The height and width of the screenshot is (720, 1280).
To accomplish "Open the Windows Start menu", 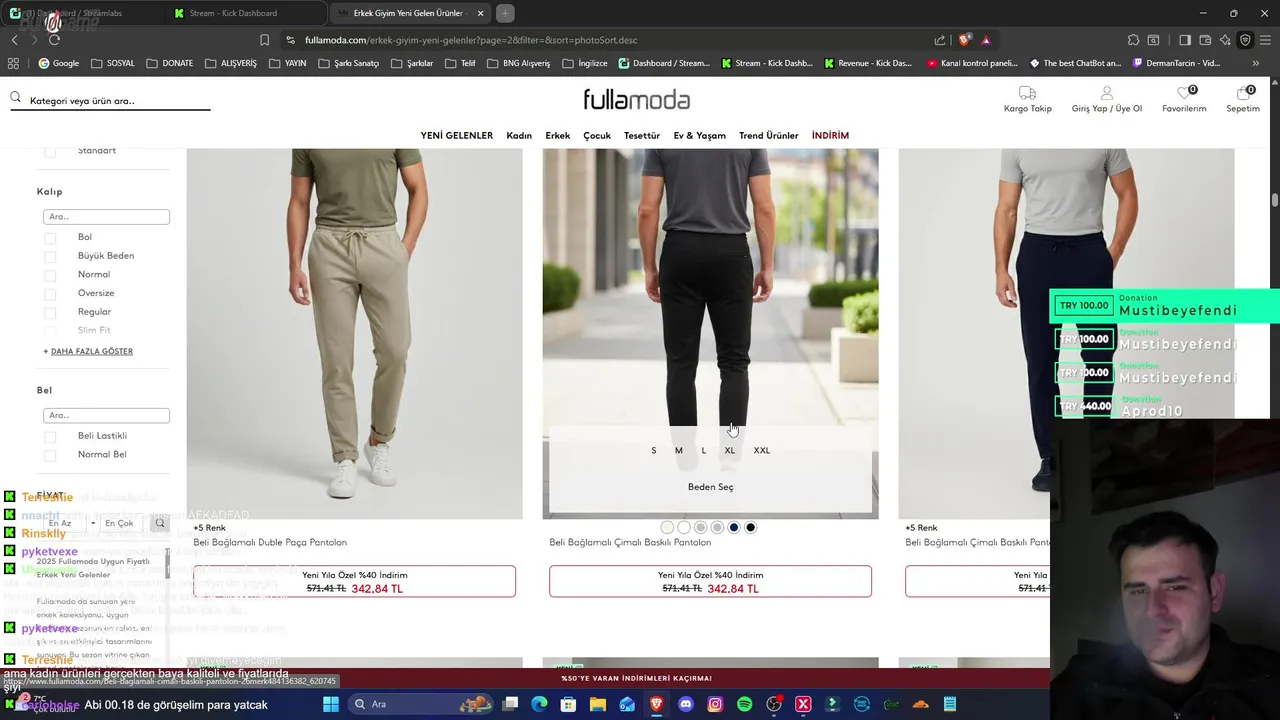I will pyautogui.click(x=331, y=704).
